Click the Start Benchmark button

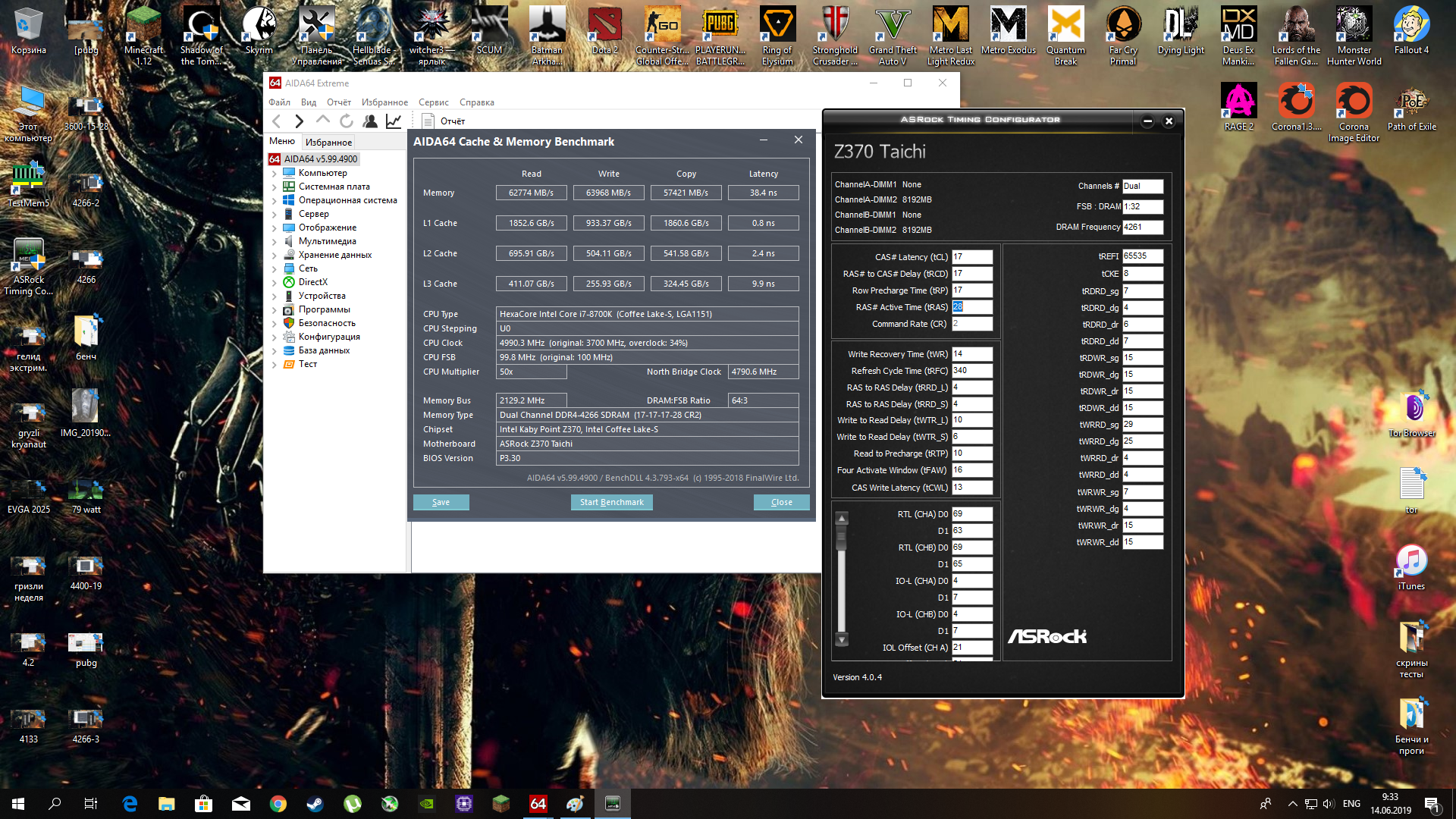pos(611,502)
